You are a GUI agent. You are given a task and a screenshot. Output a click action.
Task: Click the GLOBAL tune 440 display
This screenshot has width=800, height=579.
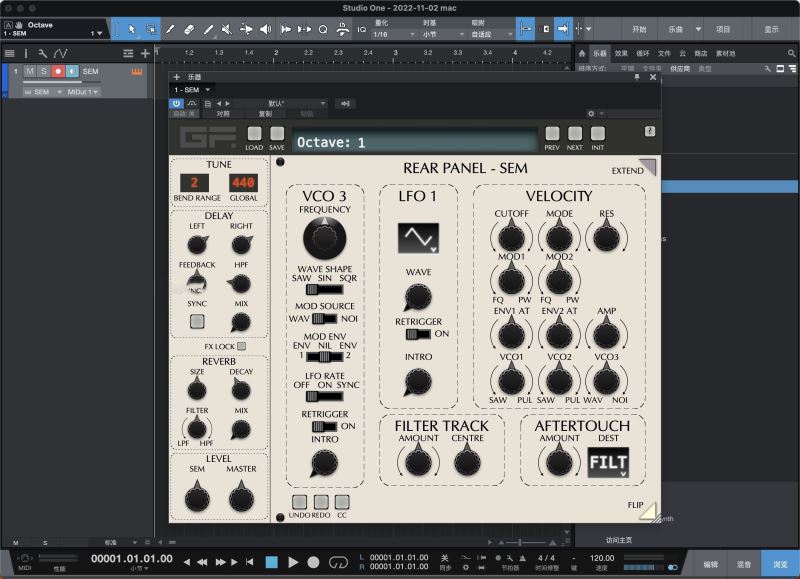(243, 183)
